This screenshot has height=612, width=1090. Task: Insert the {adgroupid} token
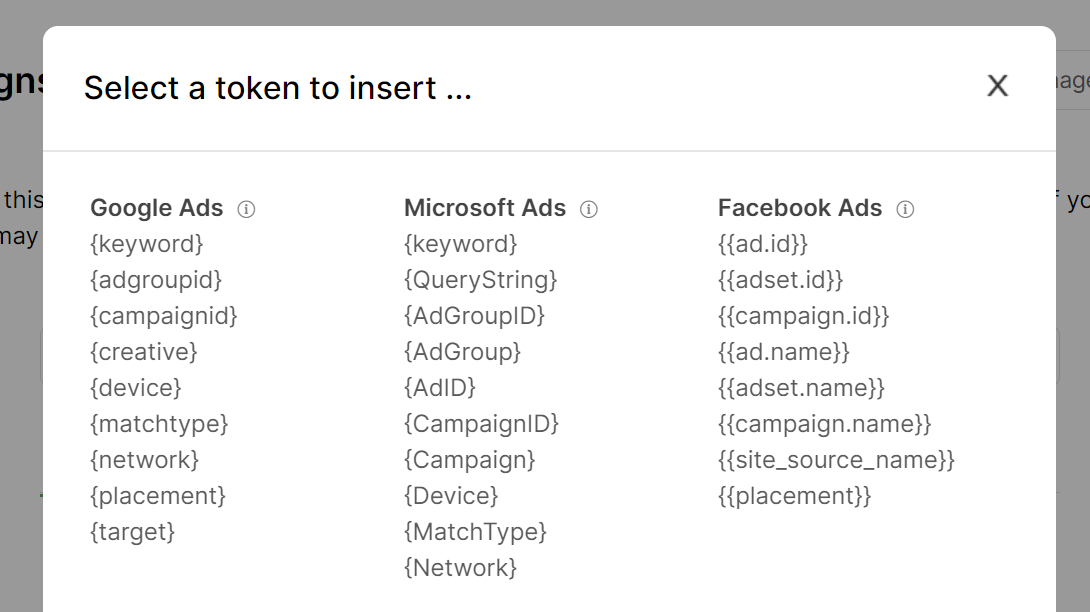156,280
